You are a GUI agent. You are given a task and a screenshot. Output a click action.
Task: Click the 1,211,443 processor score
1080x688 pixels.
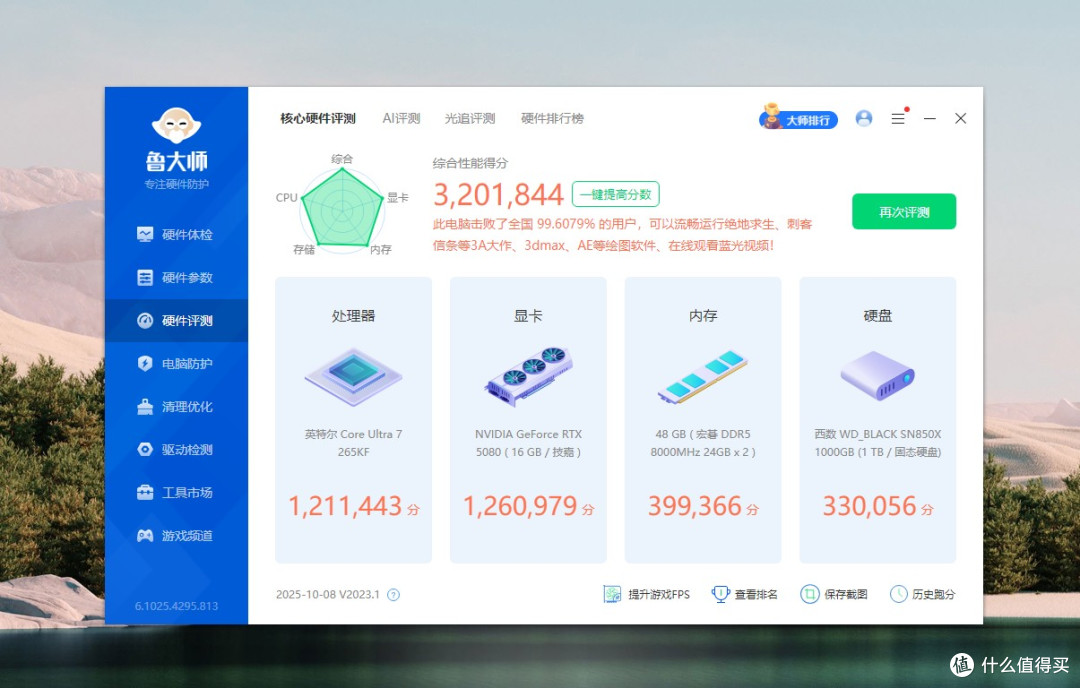(345, 506)
